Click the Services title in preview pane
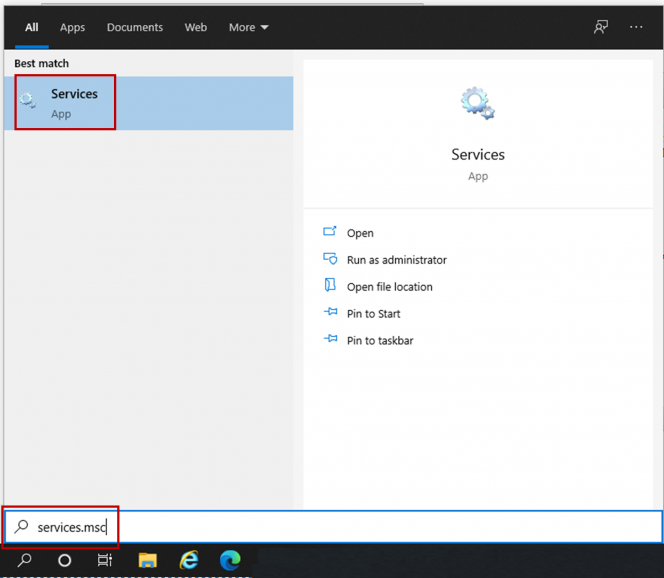The width and height of the screenshot is (664, 578). [x=478, y=155]
